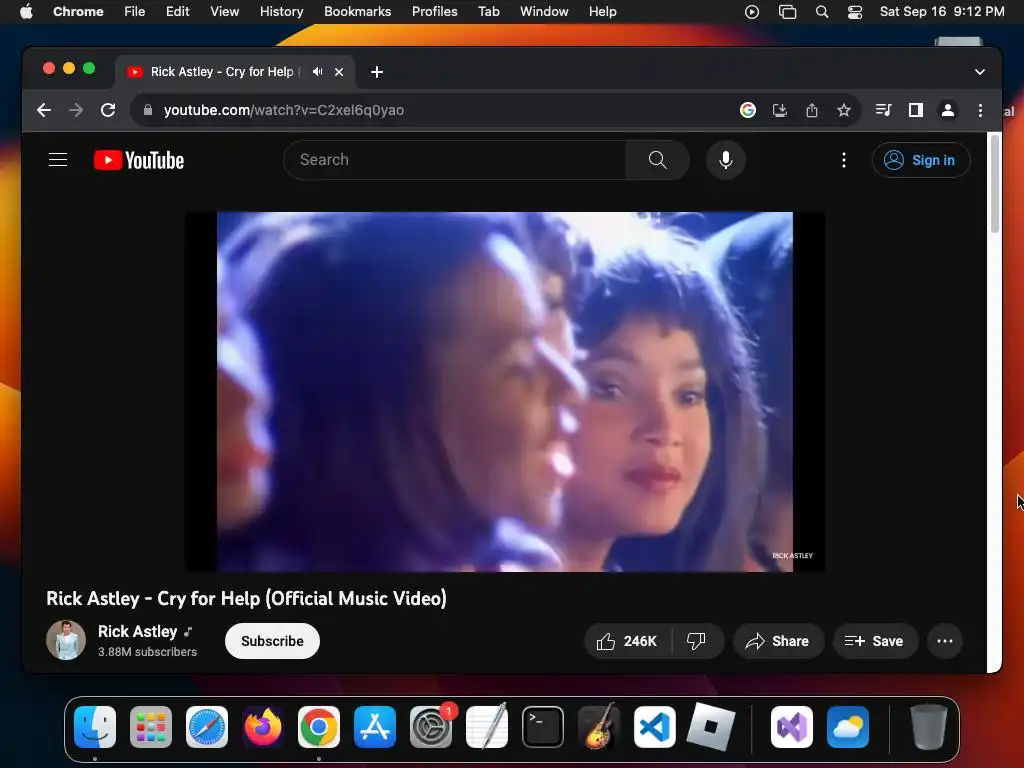Screen dimensions: 1024x768
Task: Open Chrome three-dot menu
Action: pyautogui.click(x=980, y=110)
